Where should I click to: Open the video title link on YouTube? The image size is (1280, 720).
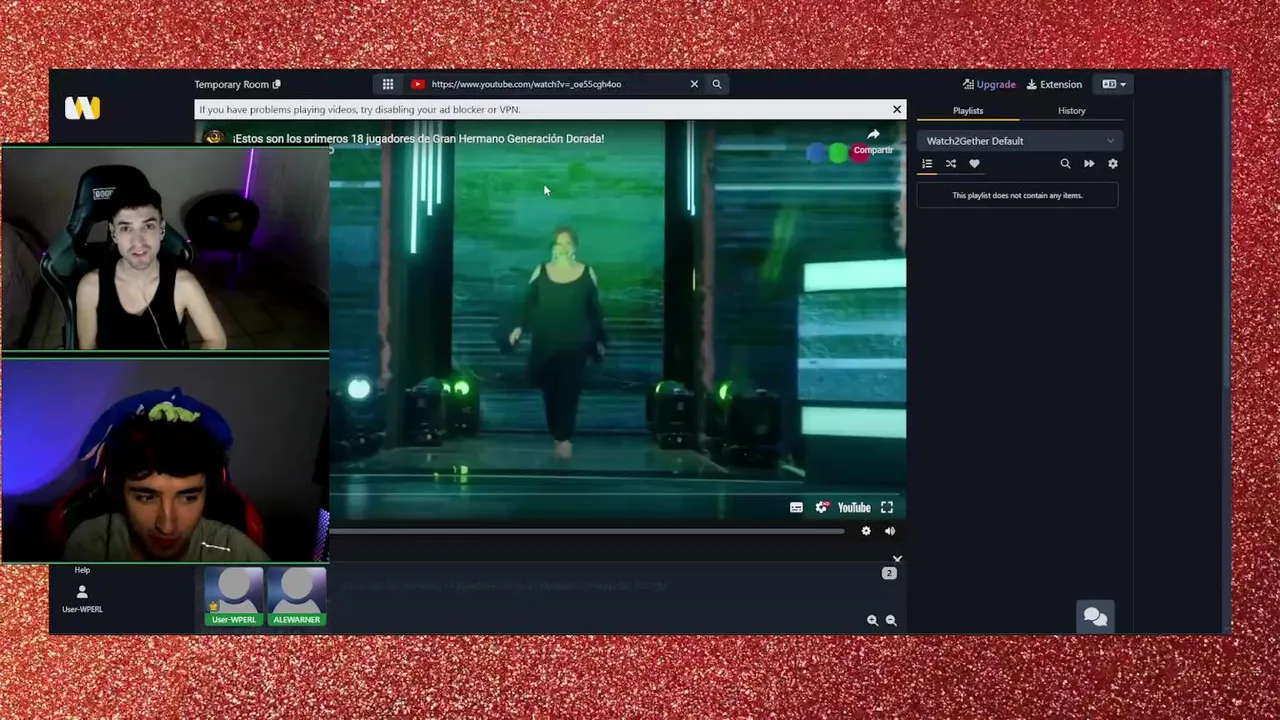click(418, 139)
